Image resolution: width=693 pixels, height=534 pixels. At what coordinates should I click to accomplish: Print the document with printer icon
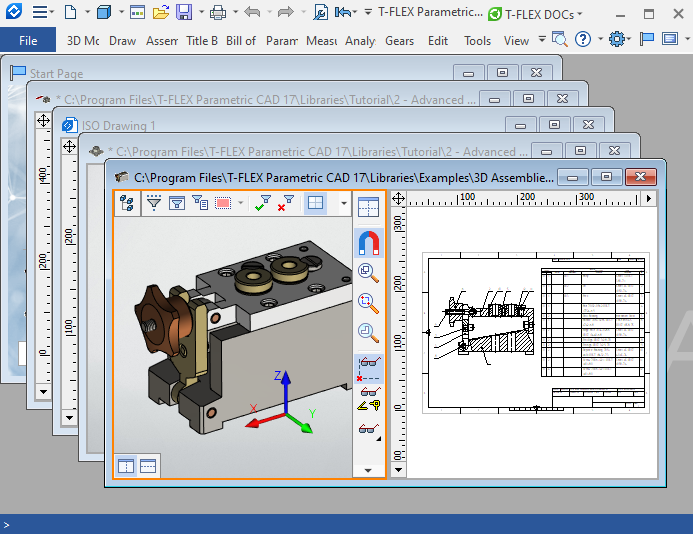click(x=217, y=12)
